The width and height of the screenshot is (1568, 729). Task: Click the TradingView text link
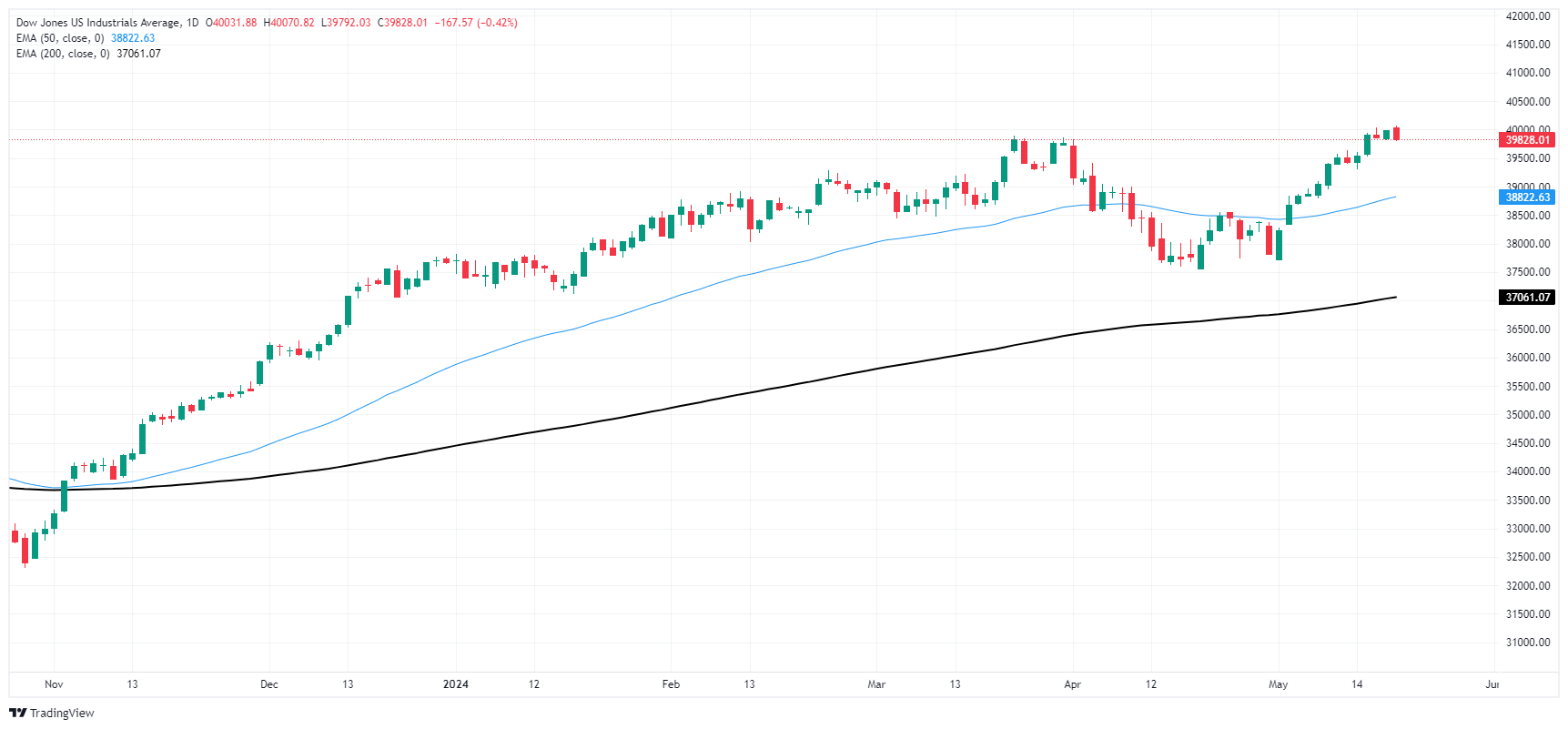[62, 713]
